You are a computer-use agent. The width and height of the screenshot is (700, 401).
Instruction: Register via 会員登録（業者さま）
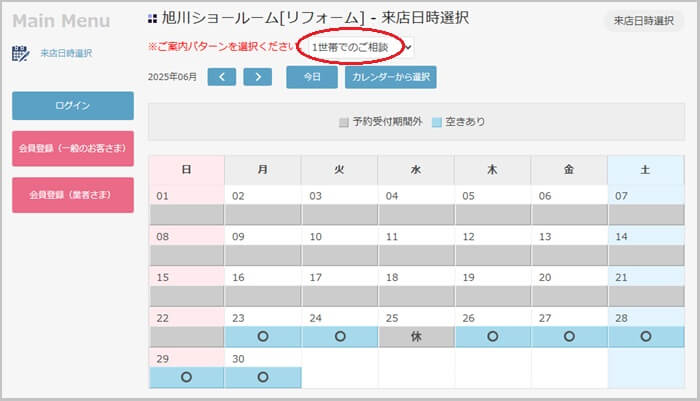[73, 195]
